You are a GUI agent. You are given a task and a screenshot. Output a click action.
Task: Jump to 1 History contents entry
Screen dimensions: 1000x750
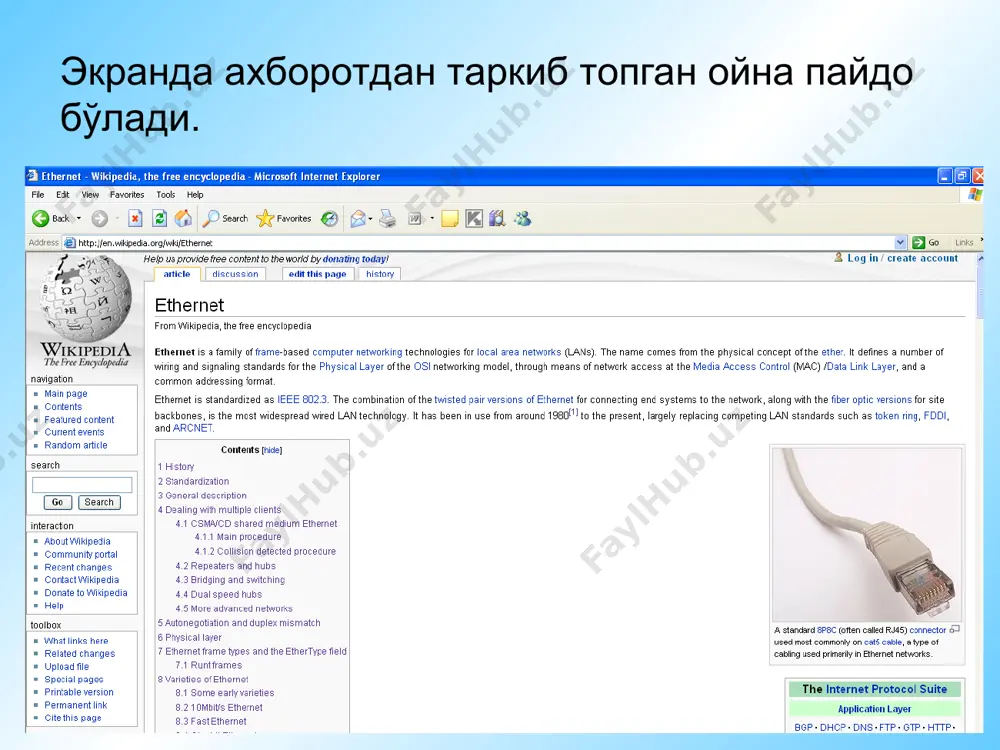pyautogui.click(x=176, y=467)
